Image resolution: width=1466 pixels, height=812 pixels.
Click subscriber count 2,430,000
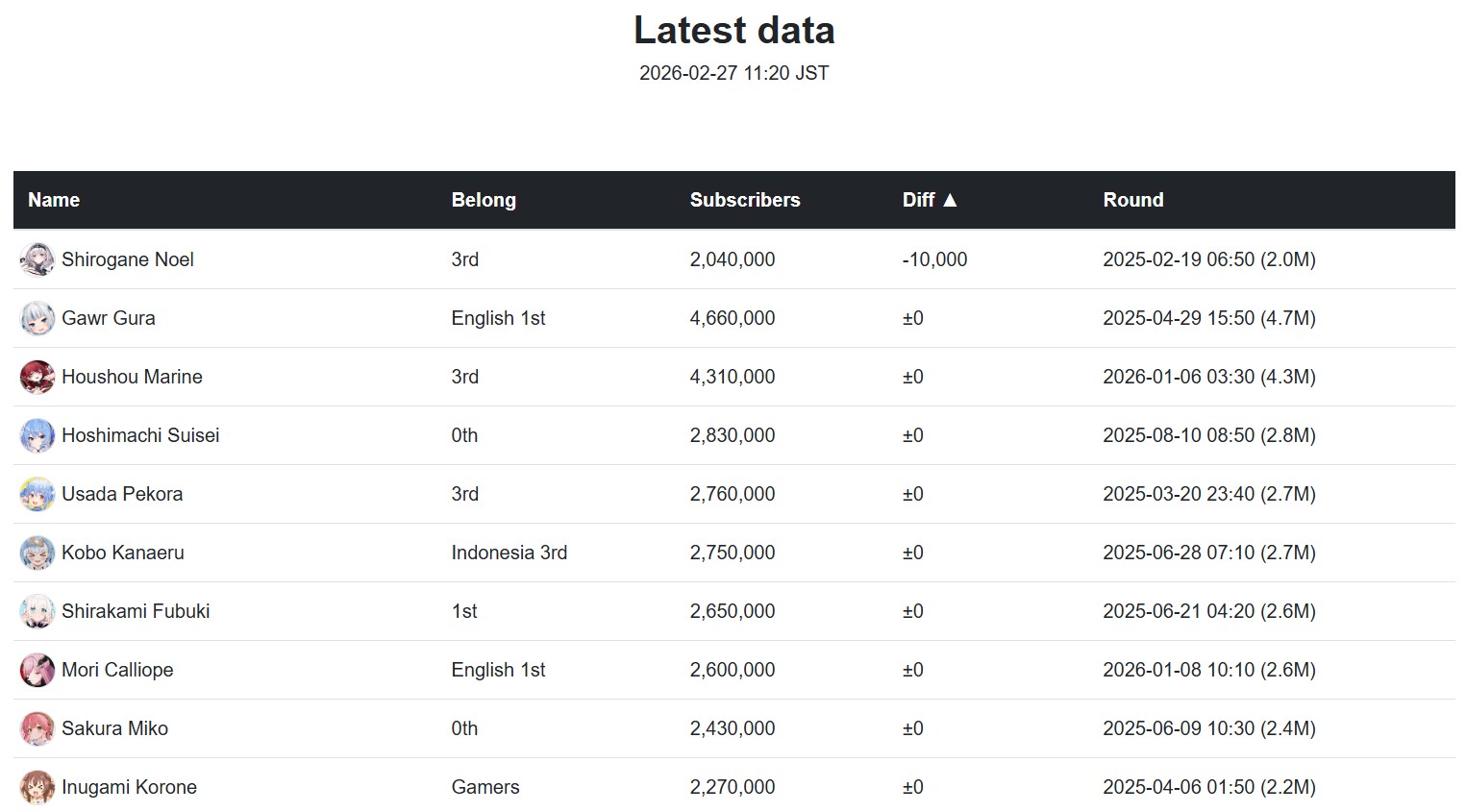(733, 728)
